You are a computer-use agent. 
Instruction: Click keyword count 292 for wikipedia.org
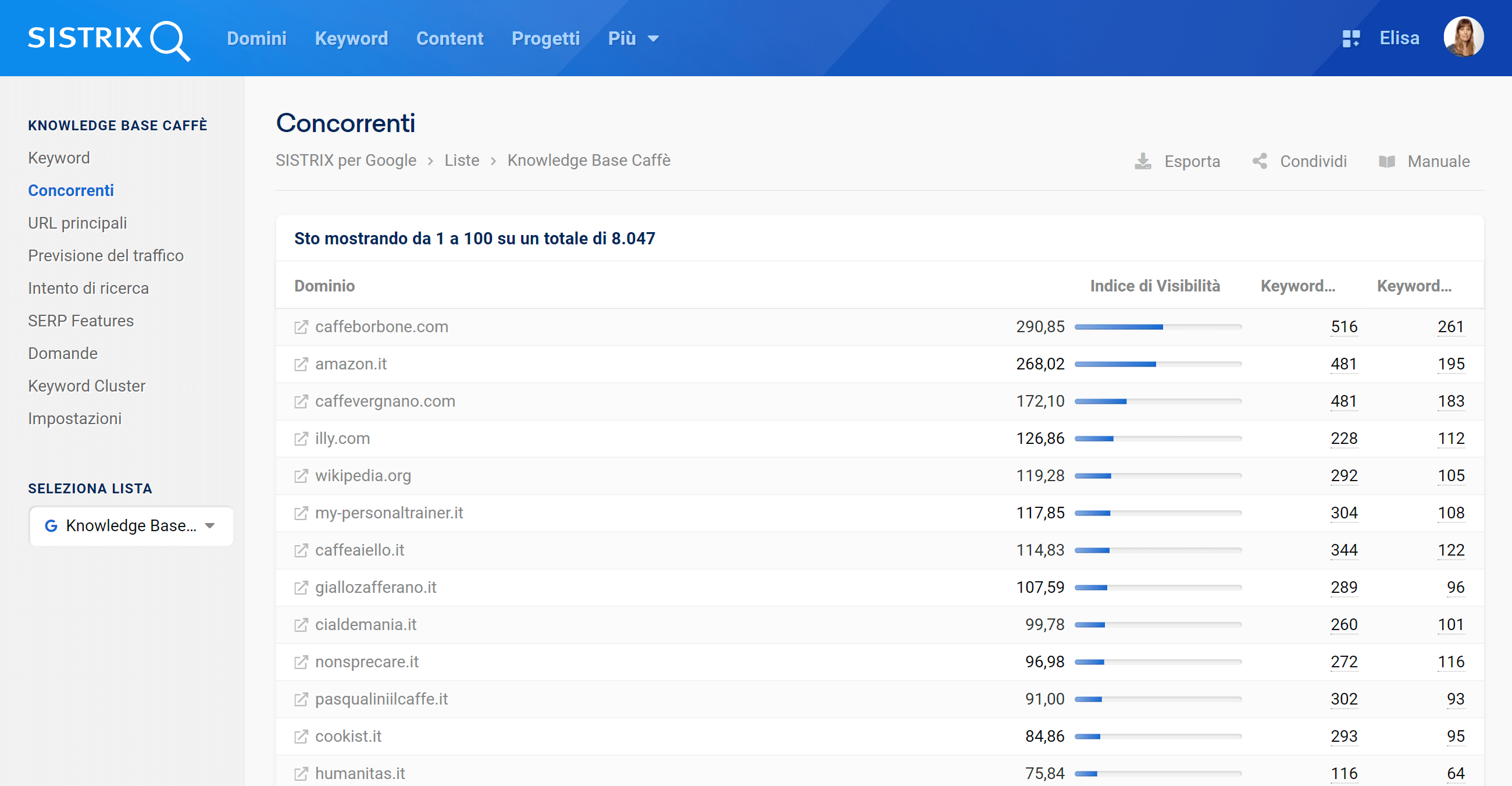1344,476
